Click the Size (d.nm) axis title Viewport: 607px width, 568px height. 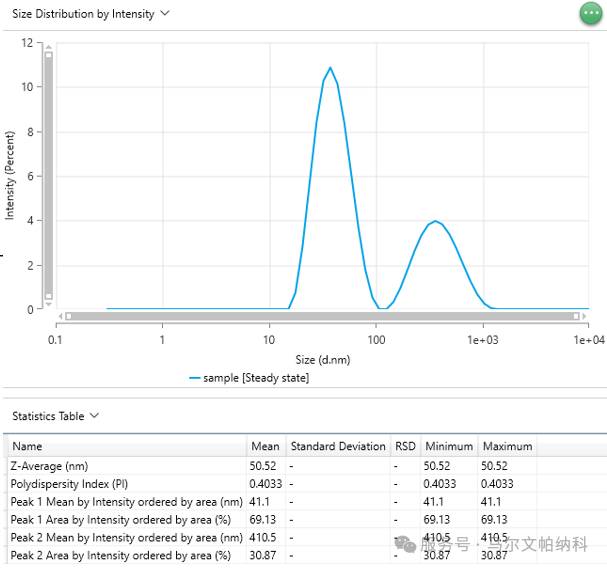click(x=323, y=360)
